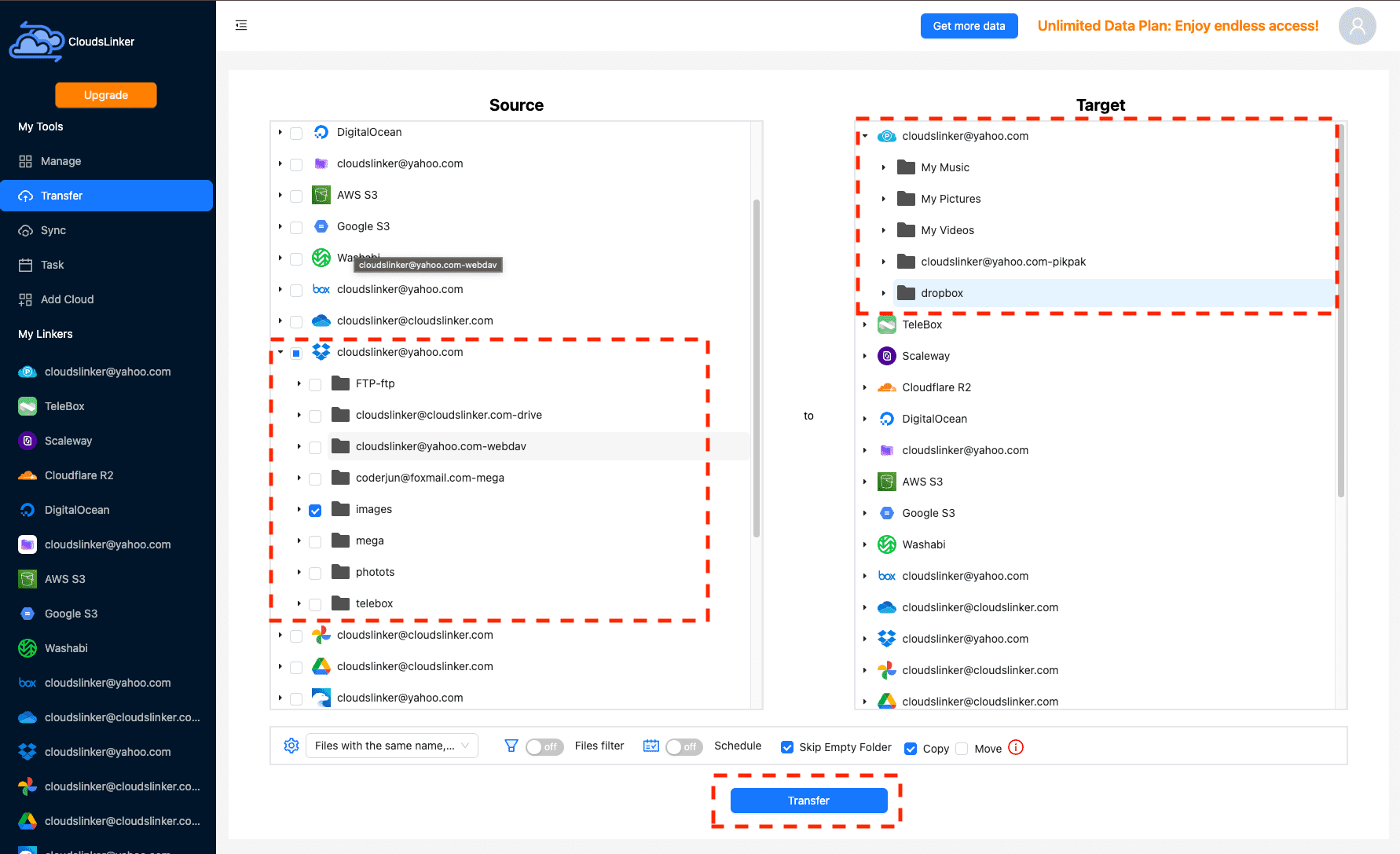This screenshot has height=854, width=1400.
Task: Select My Pictures folder in Target
Action: click(x=951, y=199)
